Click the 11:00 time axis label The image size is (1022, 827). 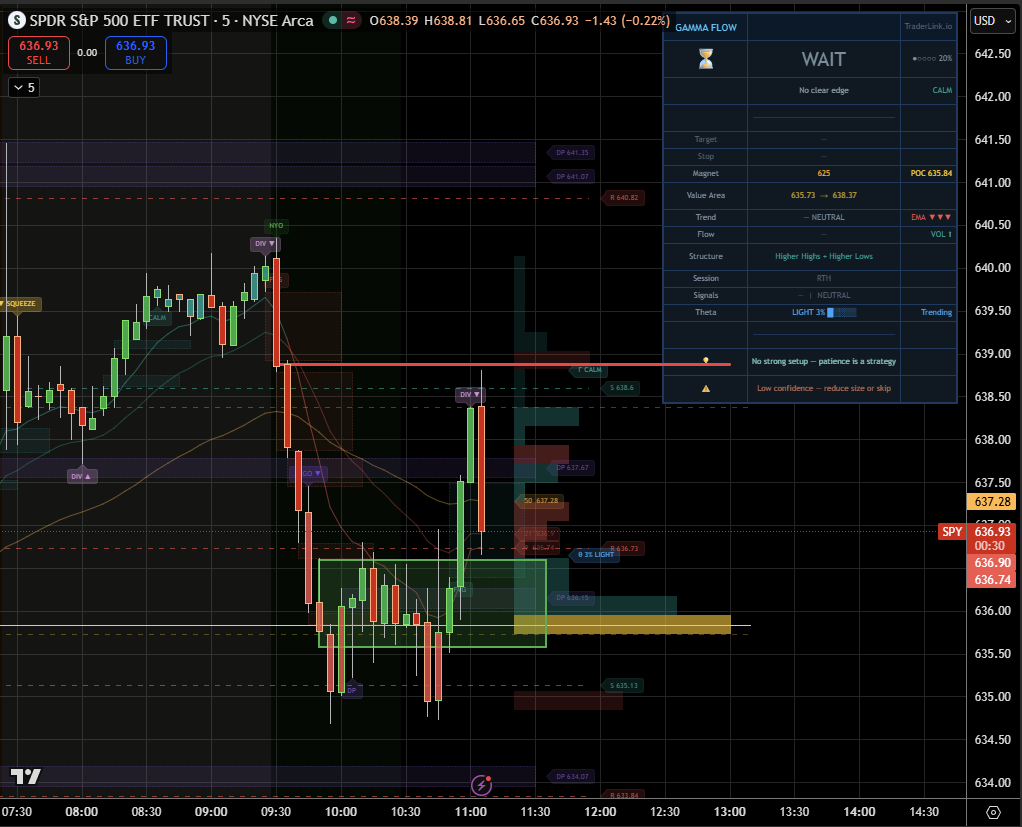pyautogui.click(x=471, y=812)
